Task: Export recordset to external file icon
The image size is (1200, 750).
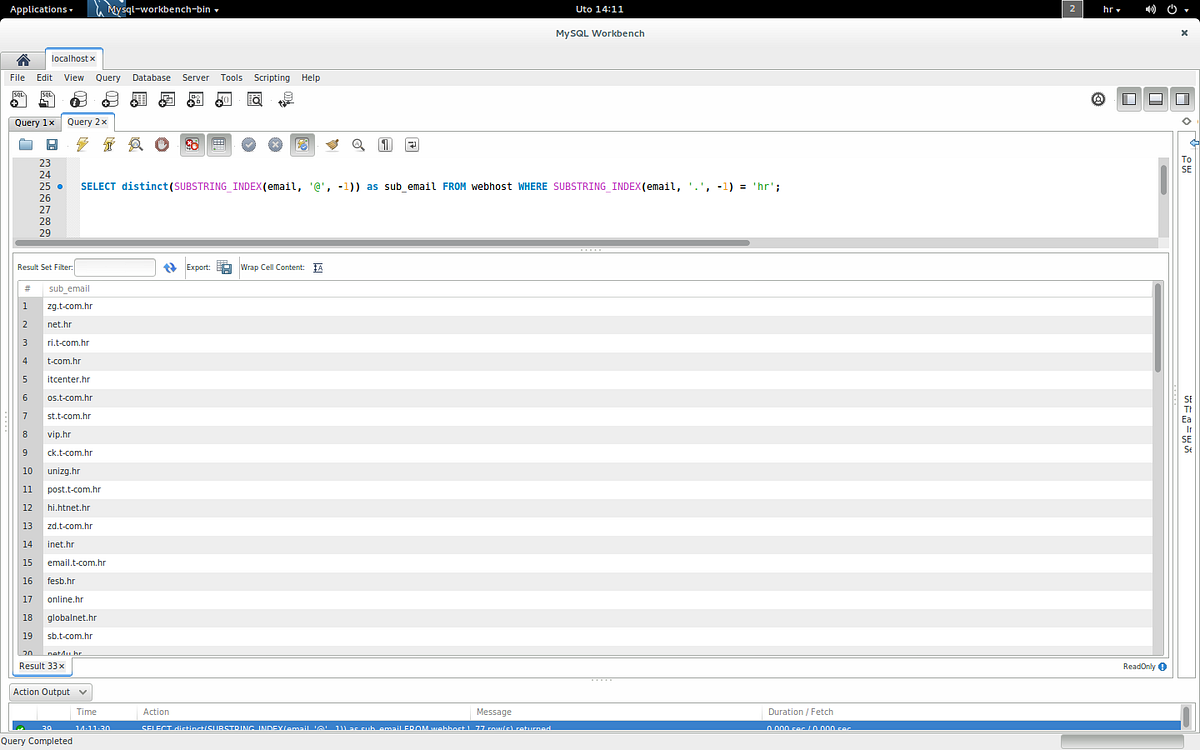Action: [x=225, y=268]
